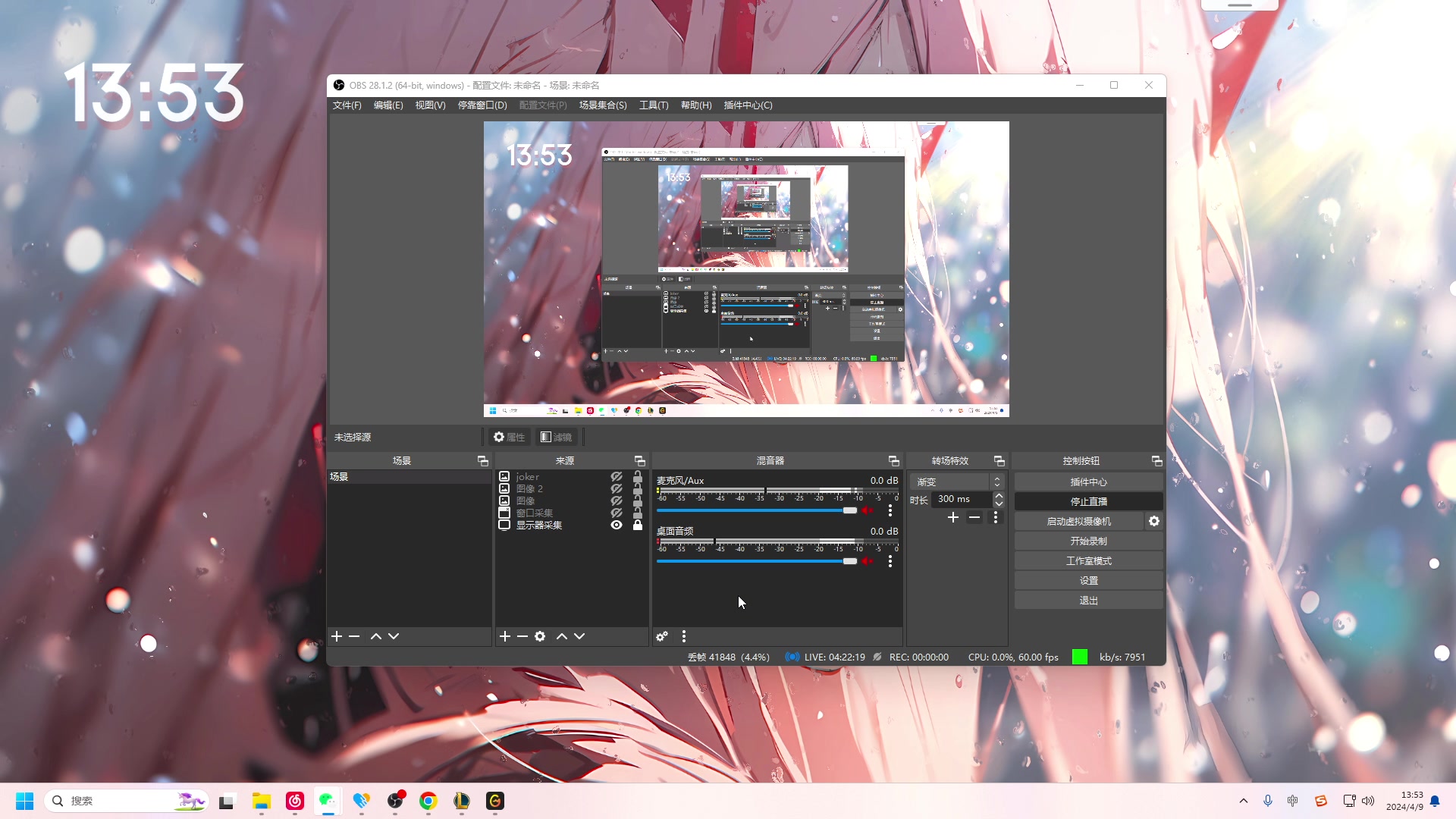
Task: Undock the 转场特效 panel with its float icon
Action: [999, 461]
